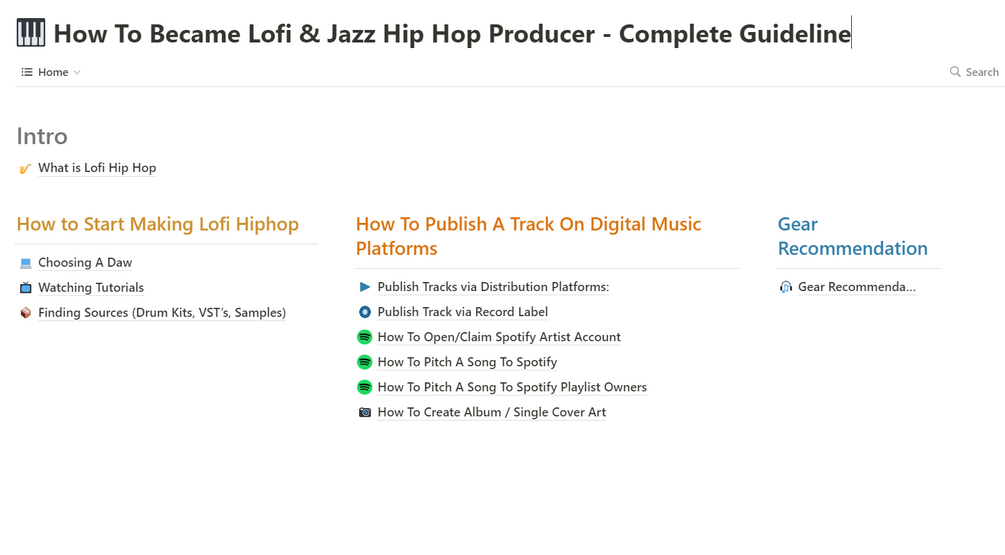The image size is (1005, 555).
Task: Click the list icon beside Home
Action: coord(27,72)
